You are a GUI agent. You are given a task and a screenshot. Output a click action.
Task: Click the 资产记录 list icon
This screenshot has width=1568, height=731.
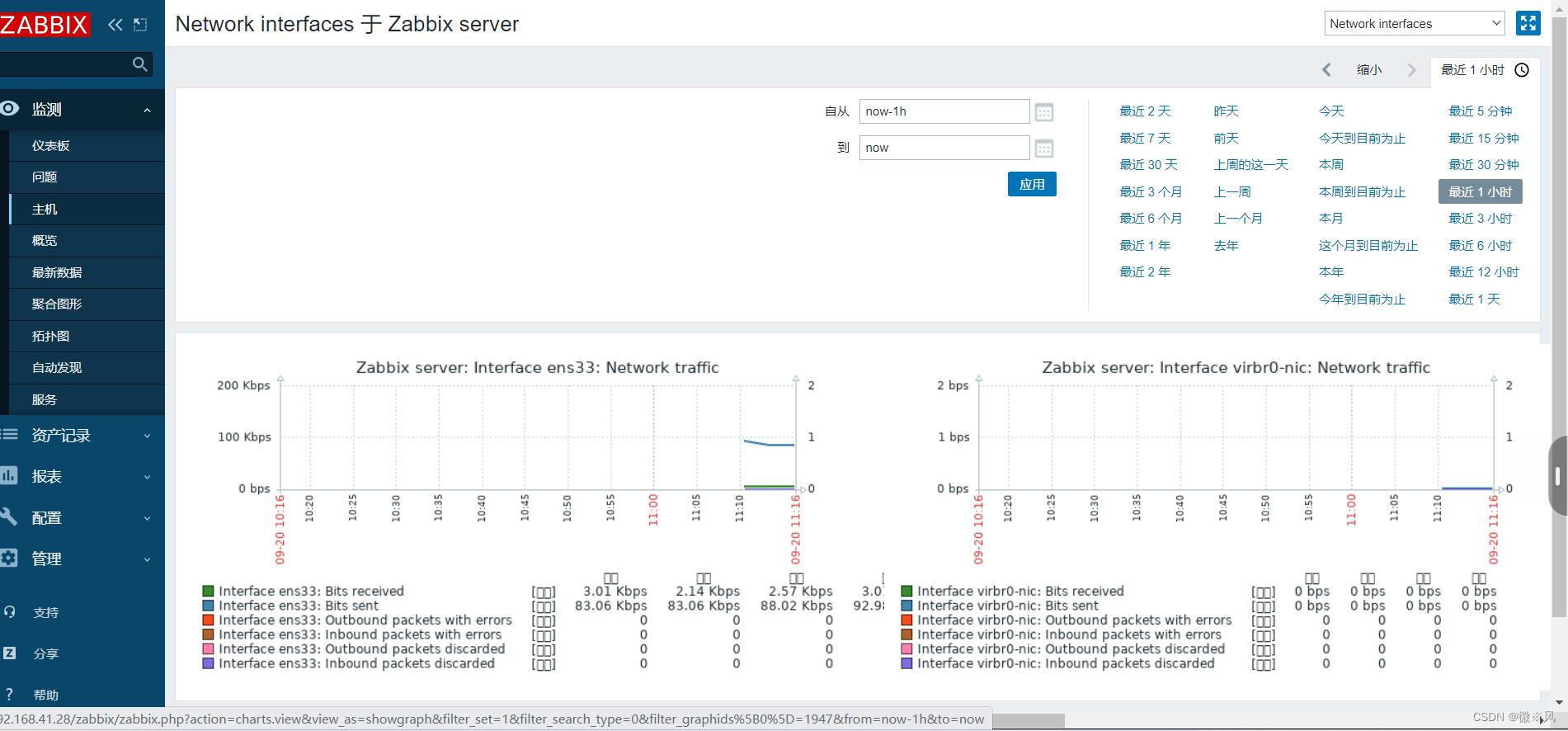coord(9,434)
